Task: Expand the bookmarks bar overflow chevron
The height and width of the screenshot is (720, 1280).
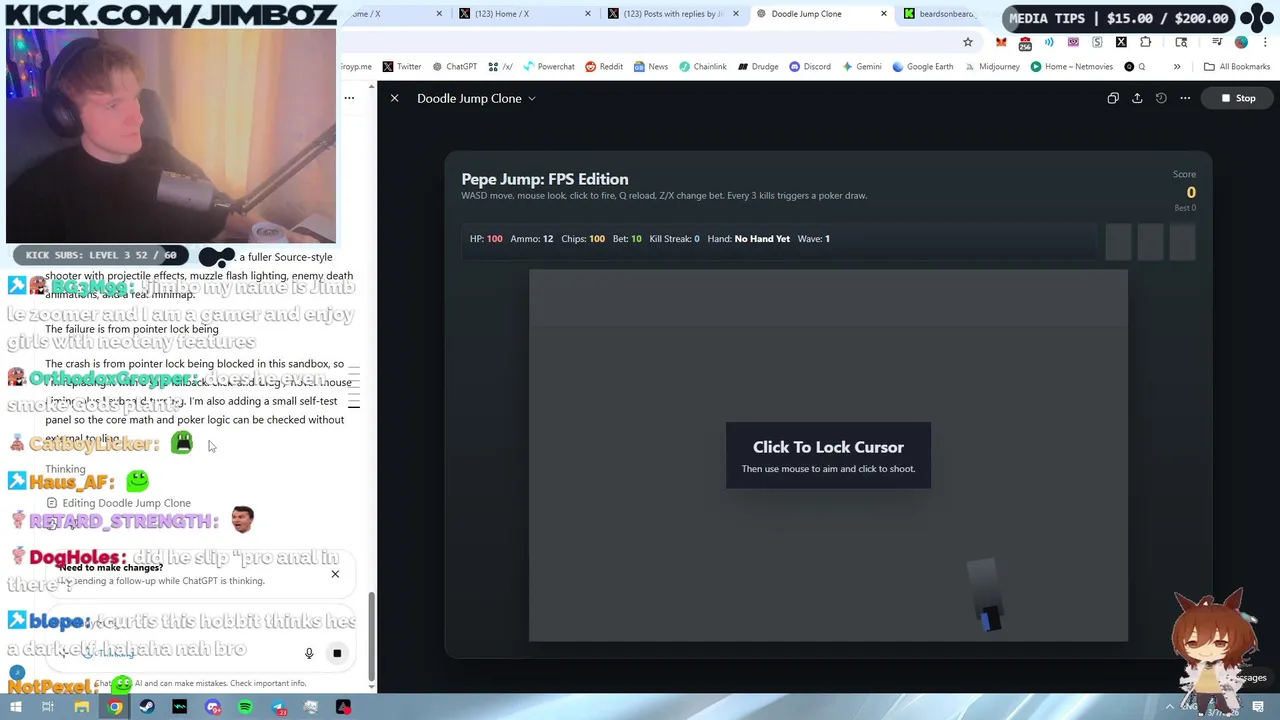Action: [1177, 67]
